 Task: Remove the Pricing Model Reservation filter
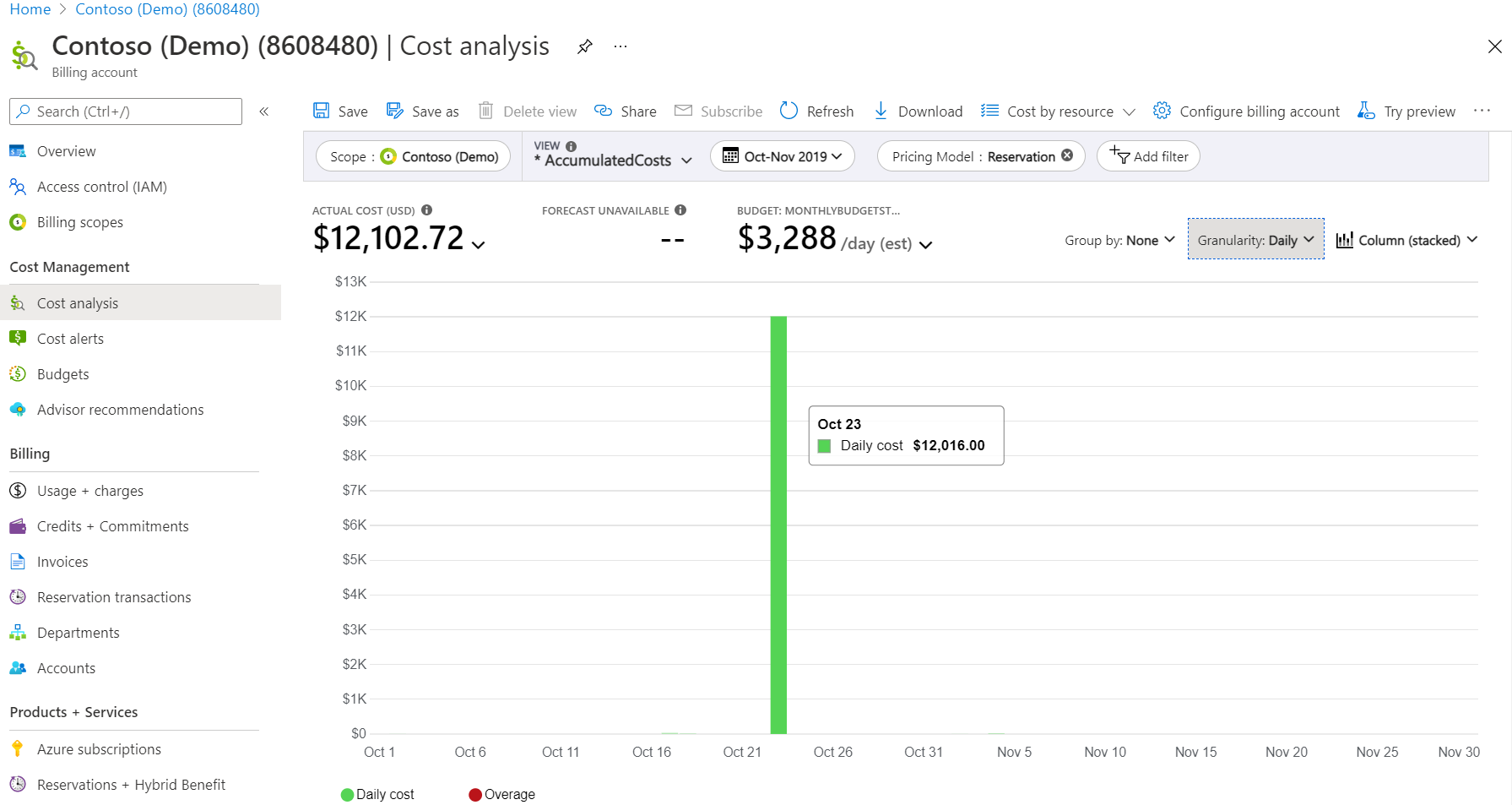click(x=1067, y=155)
